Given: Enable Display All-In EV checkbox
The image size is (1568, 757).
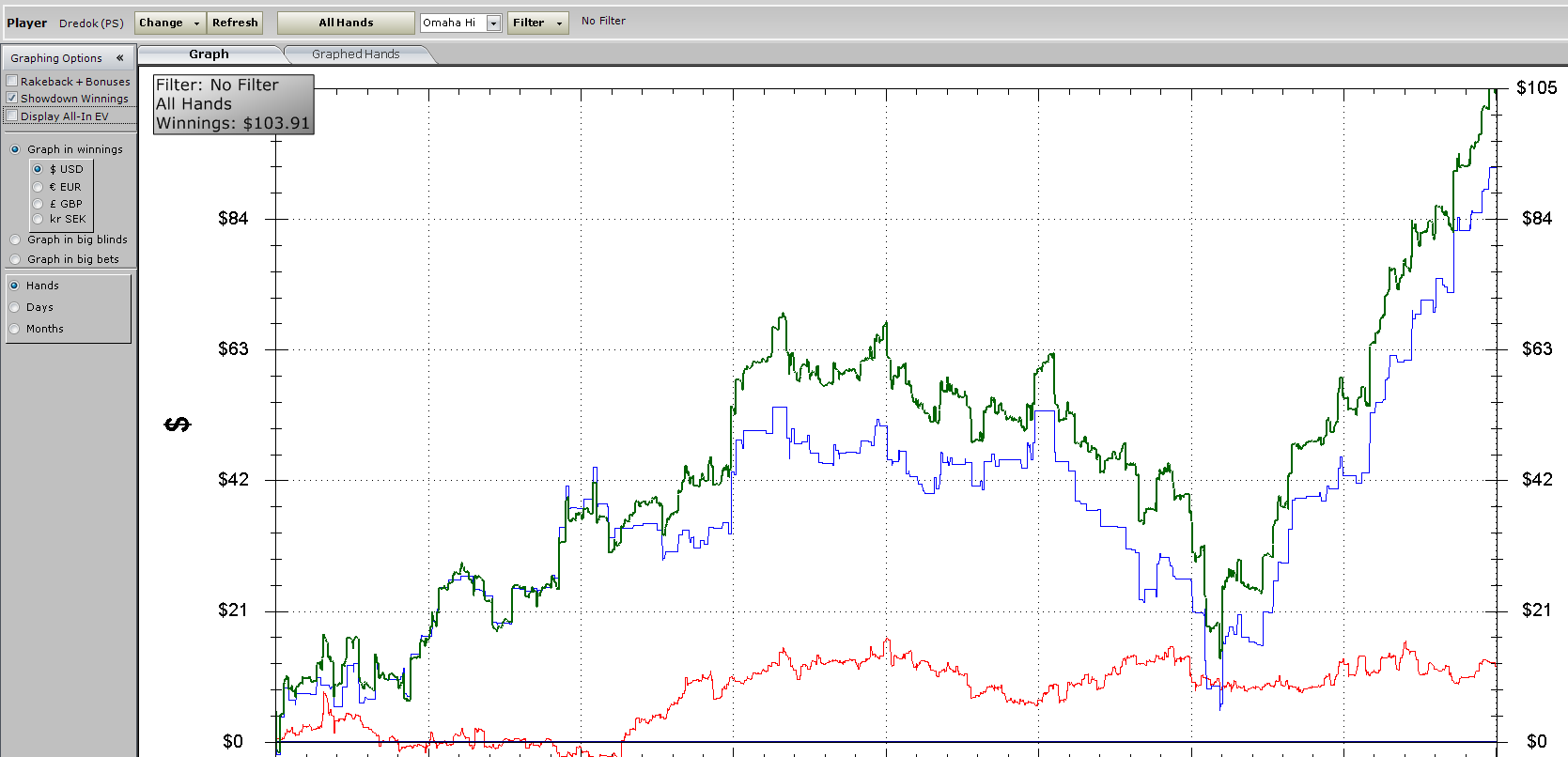Looking at the screenshot, I should 12,116.
